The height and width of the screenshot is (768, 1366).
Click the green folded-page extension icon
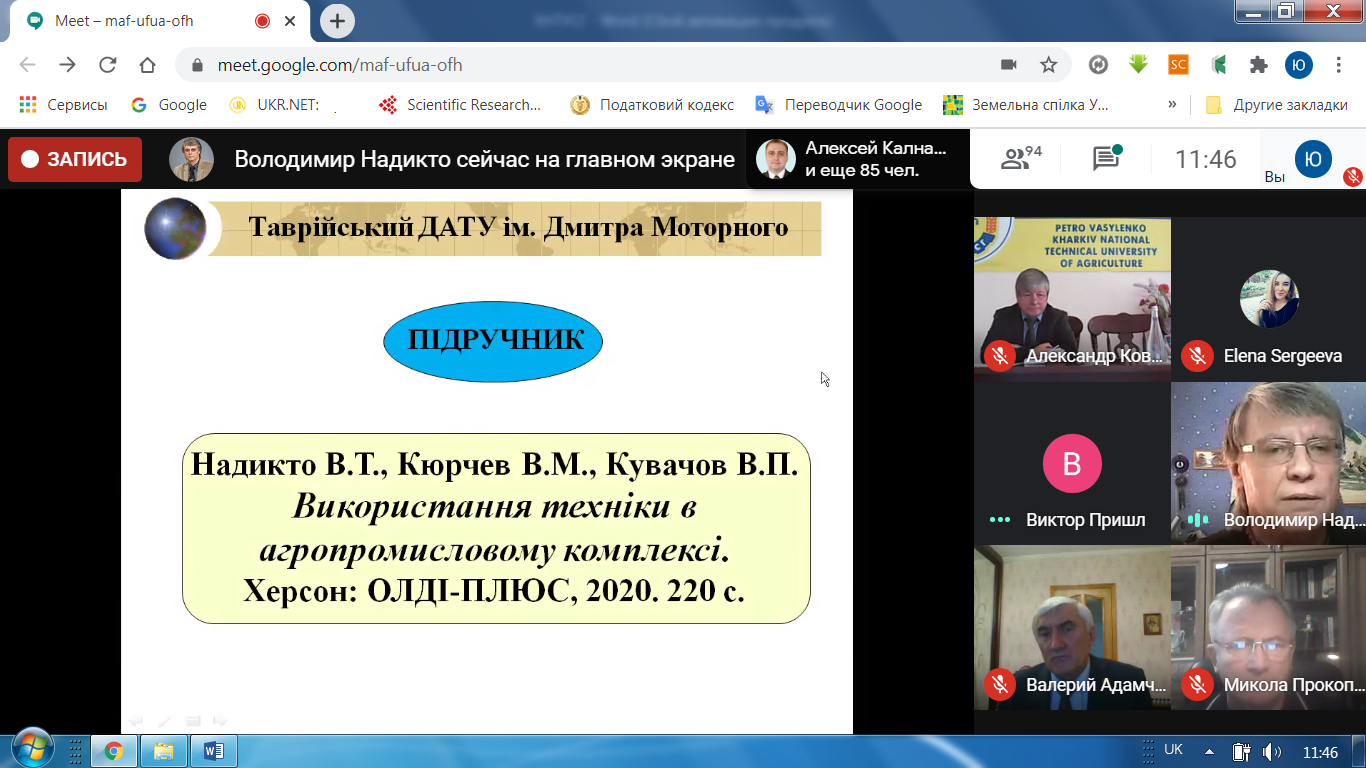click(x=1219, y=65)
